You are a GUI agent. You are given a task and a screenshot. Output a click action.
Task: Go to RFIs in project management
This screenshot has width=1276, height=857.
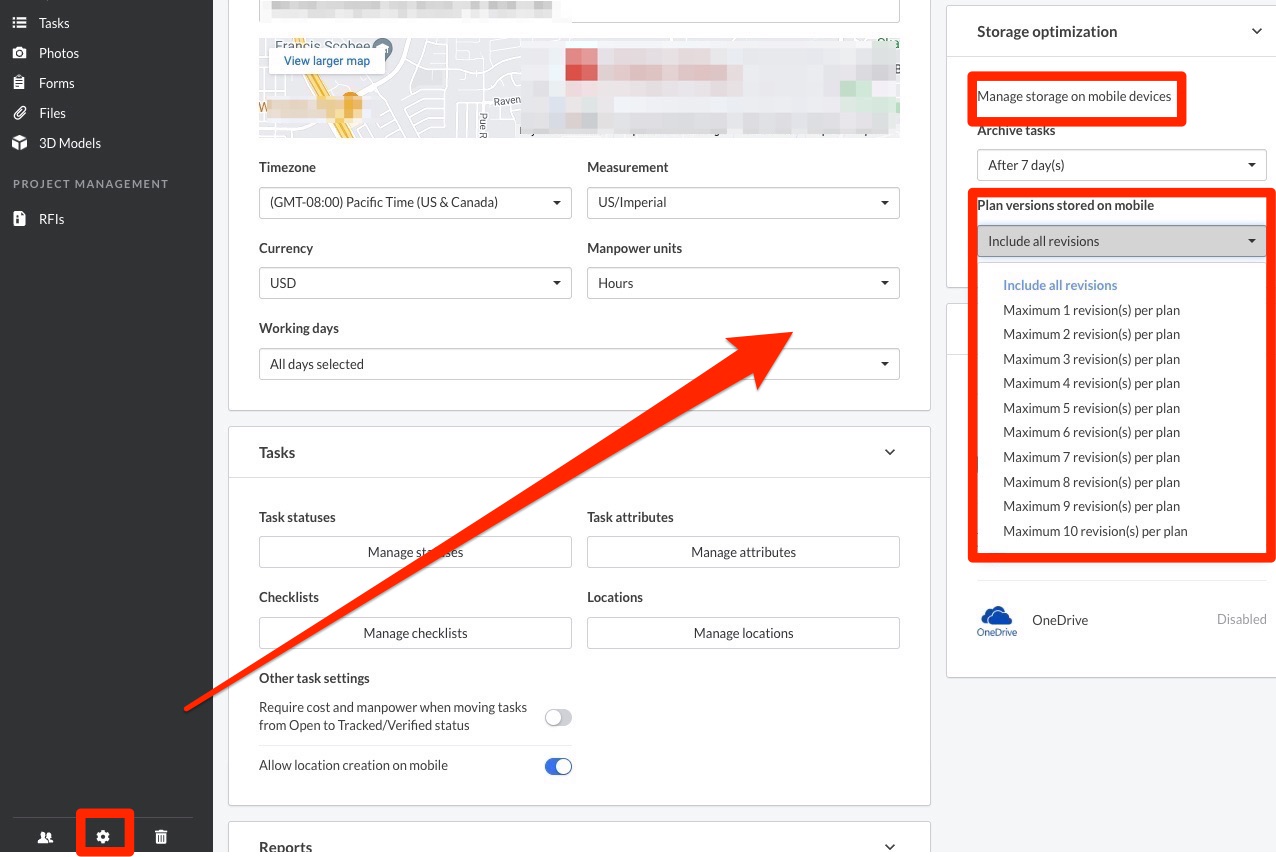pyautogui.click(x=51, y=219)
